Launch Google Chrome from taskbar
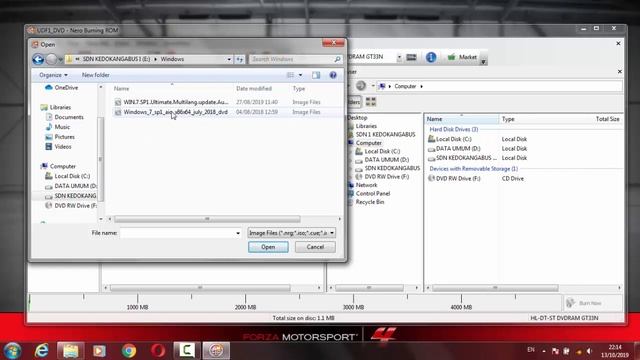The width and height of the screenshot is (640, 360). point(129,351)
